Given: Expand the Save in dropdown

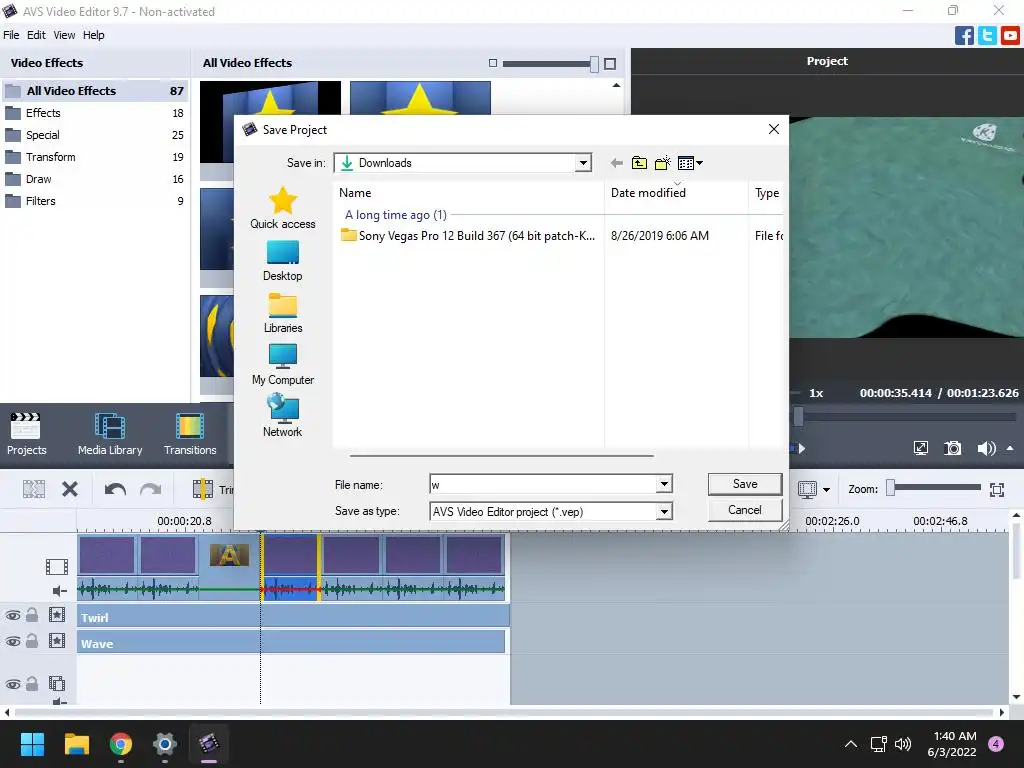Looking at the screenshot, I should pyautogui.click(x=583, y=163).
